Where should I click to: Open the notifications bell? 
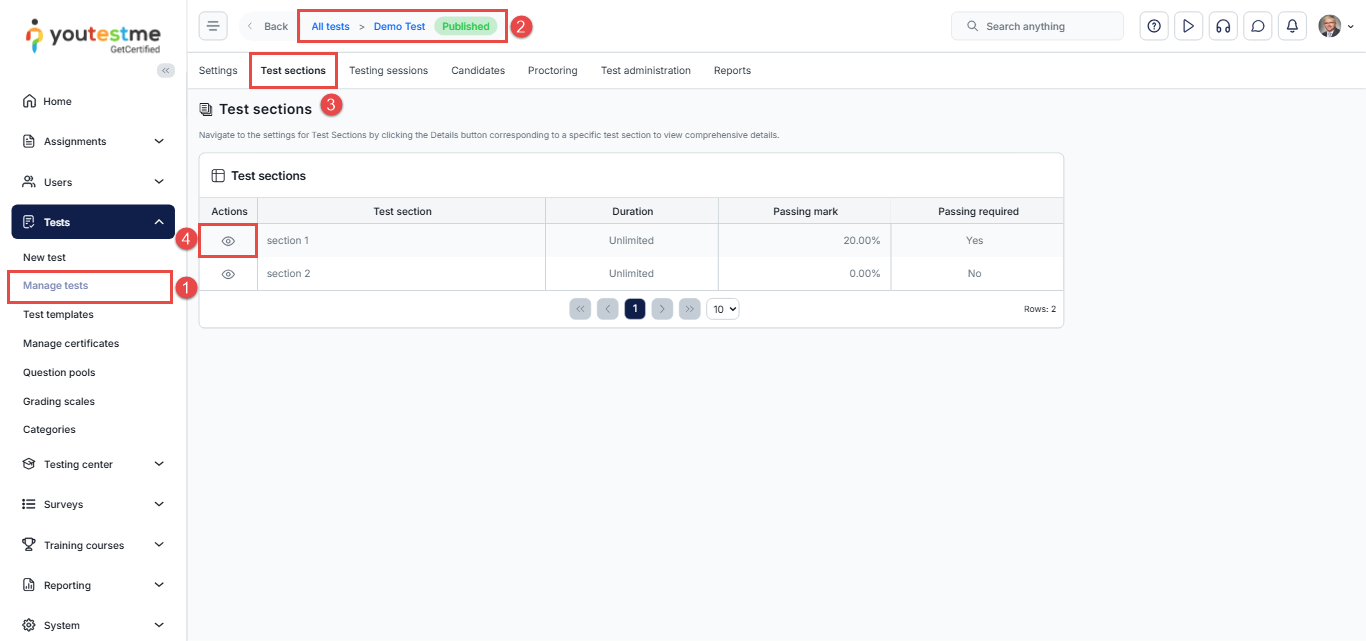(x=1292, y=26)
